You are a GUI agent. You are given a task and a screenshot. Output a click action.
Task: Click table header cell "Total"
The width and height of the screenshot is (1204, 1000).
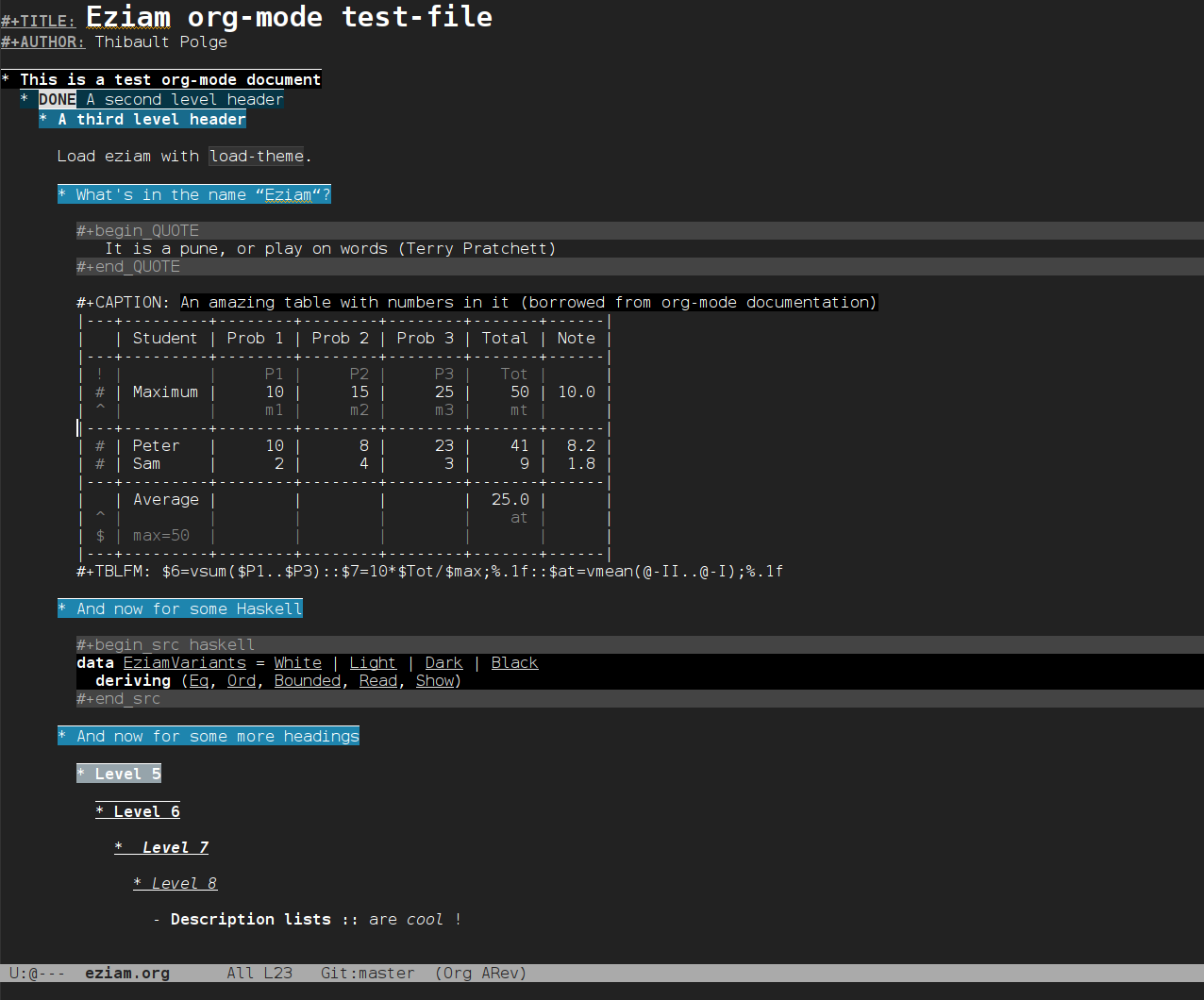coord(505,338)
